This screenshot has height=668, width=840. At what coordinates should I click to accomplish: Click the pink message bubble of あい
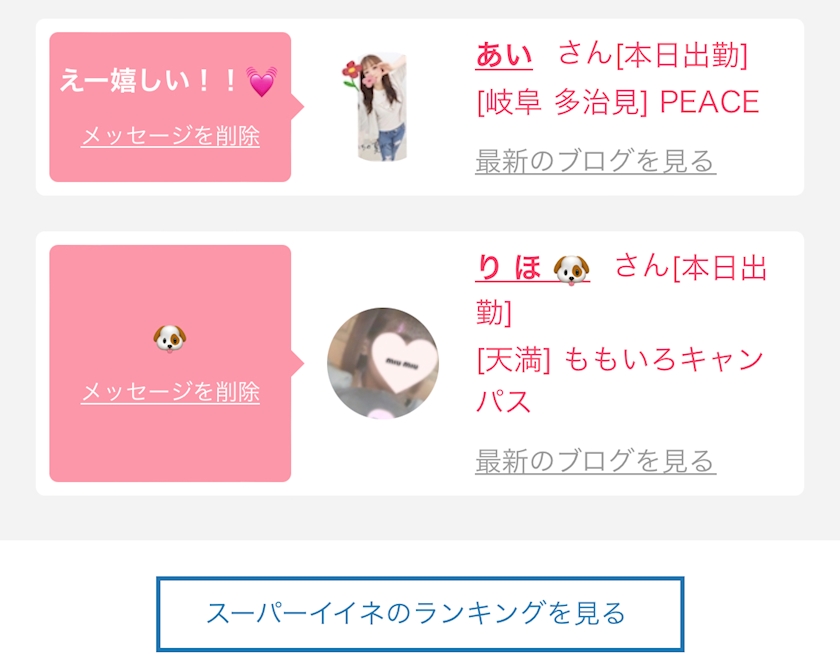pyautogui.click(x=170, y=107)
